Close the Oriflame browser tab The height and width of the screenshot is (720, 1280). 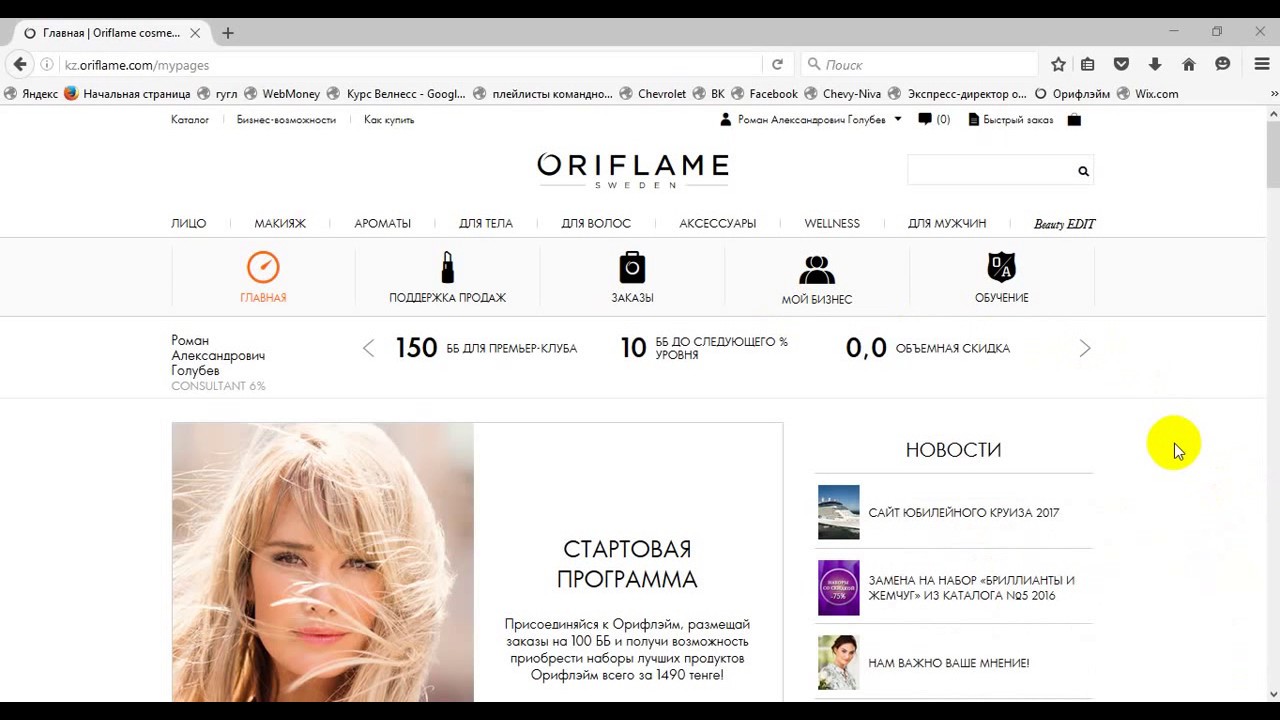click(x=195, y=33)
